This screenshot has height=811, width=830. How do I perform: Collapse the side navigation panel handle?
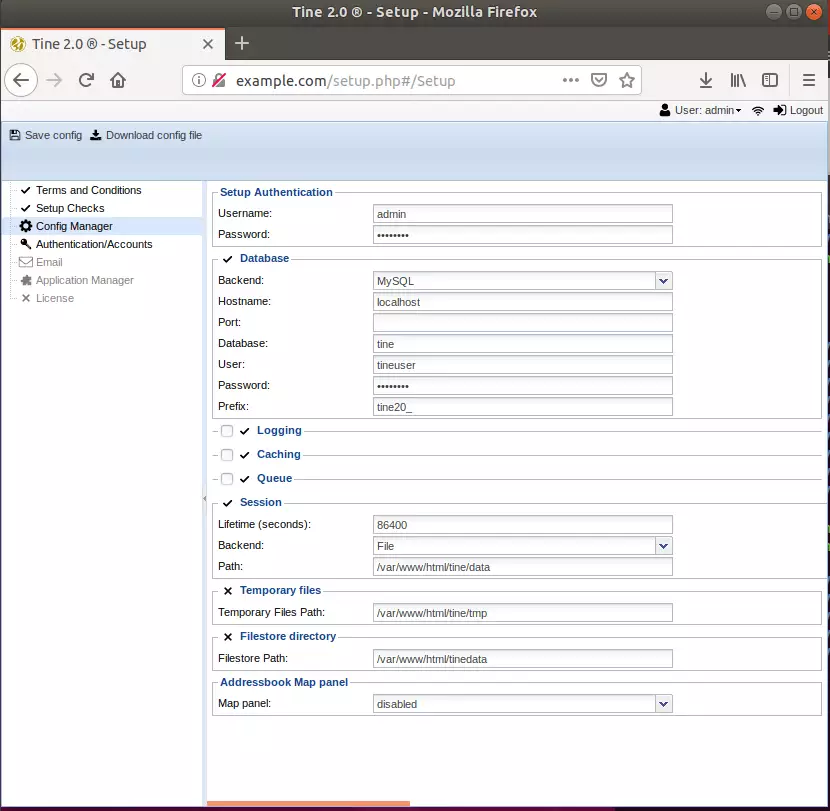pos(204,498)
